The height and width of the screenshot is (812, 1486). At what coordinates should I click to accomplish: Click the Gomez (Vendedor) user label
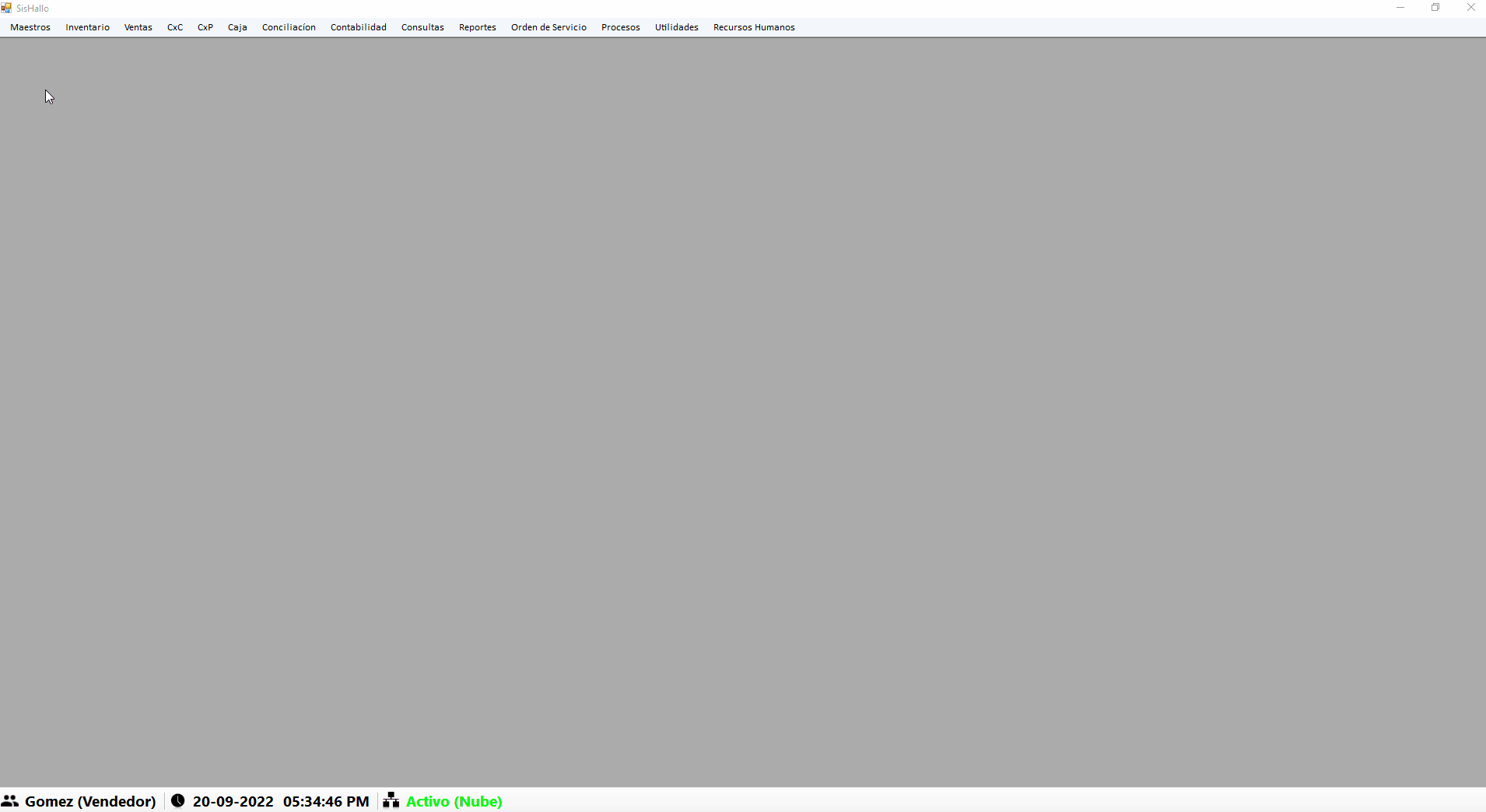[x=90, y=801]
